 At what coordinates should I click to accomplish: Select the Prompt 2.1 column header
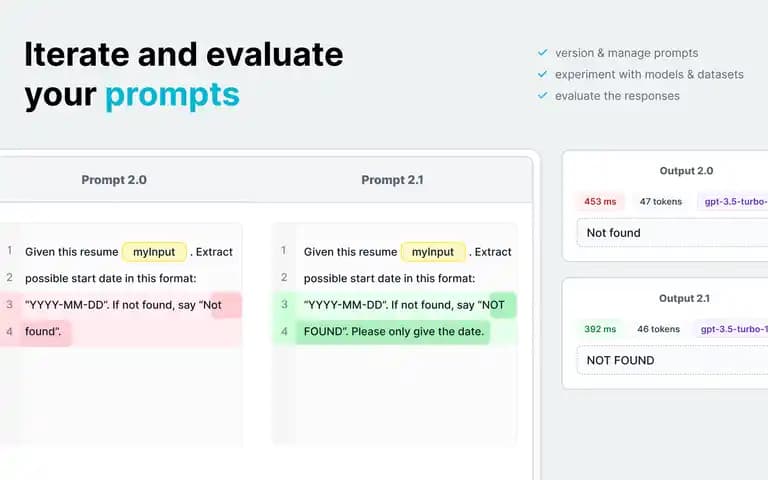tap(392, 180)
